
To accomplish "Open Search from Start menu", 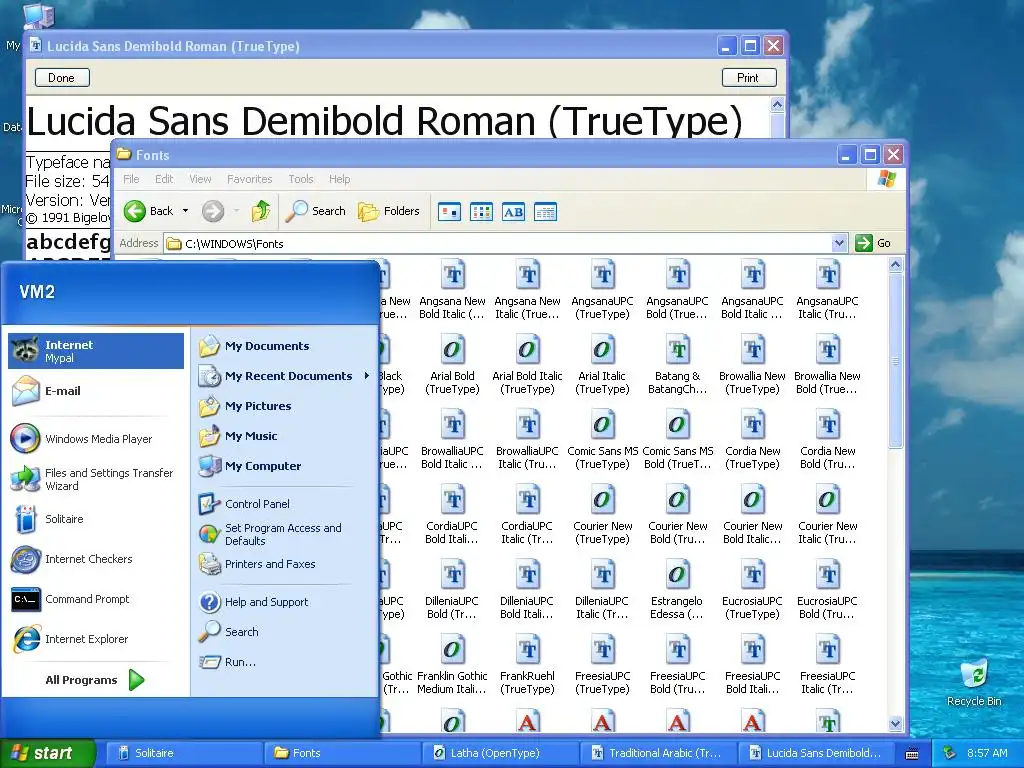I will tap(284, 632).
